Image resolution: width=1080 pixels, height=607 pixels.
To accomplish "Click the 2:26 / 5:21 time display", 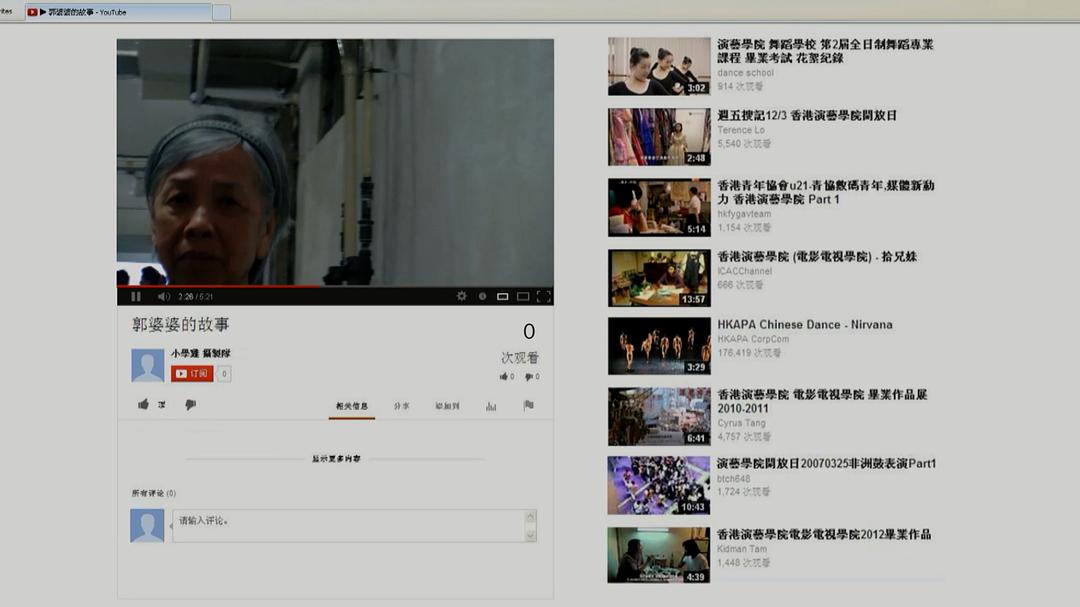I will coord(196,296).
